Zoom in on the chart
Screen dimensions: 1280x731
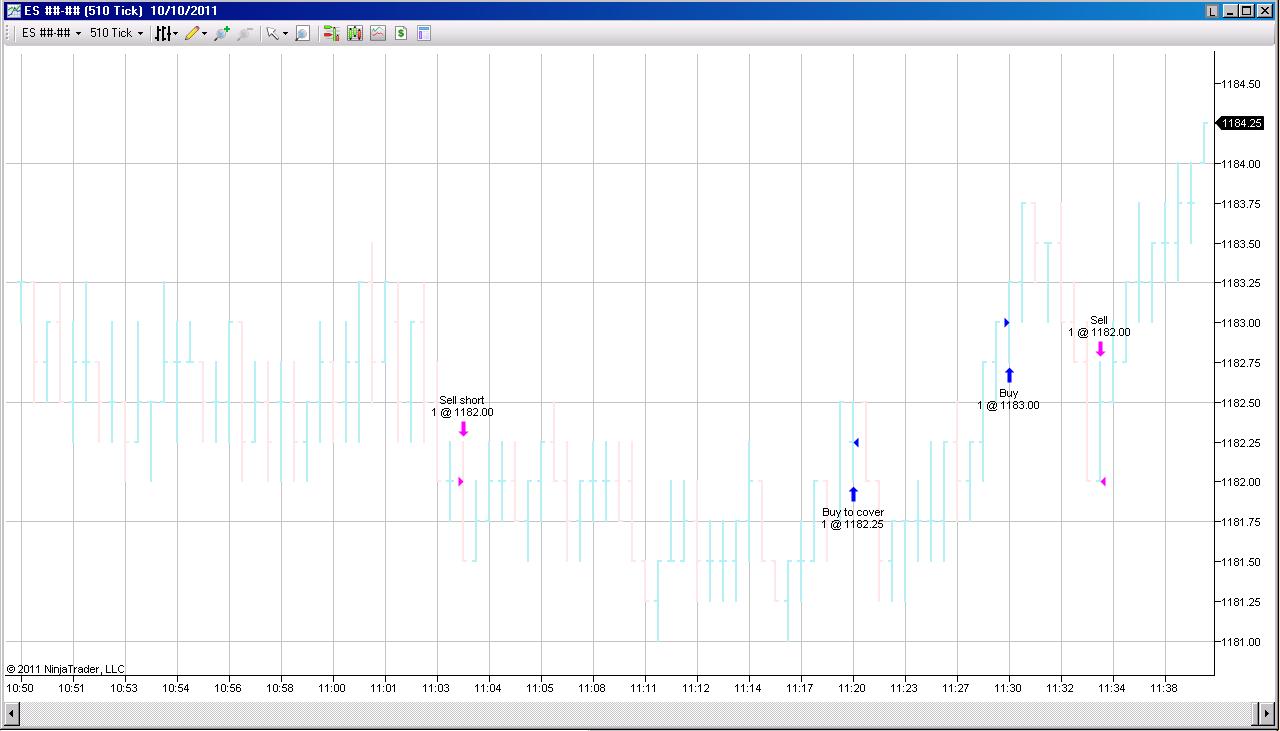coord(221,33)
